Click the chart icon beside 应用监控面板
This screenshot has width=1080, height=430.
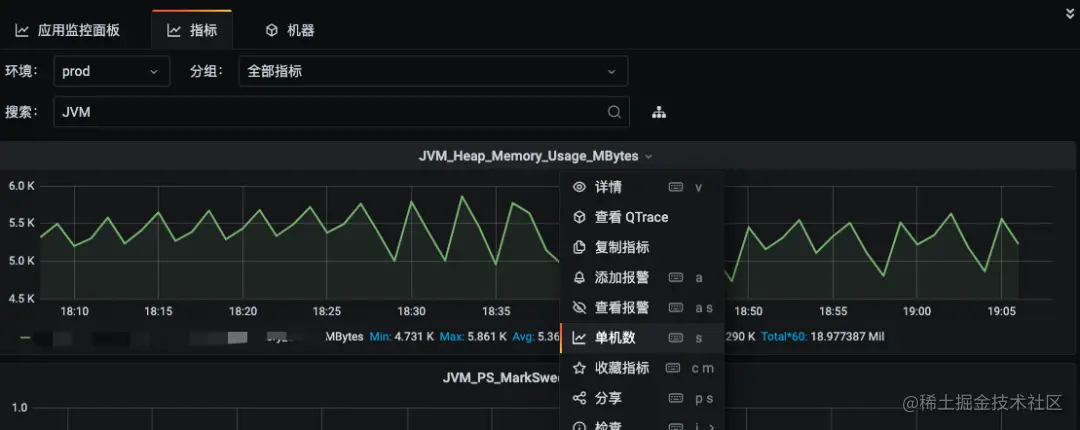point(22,30)
